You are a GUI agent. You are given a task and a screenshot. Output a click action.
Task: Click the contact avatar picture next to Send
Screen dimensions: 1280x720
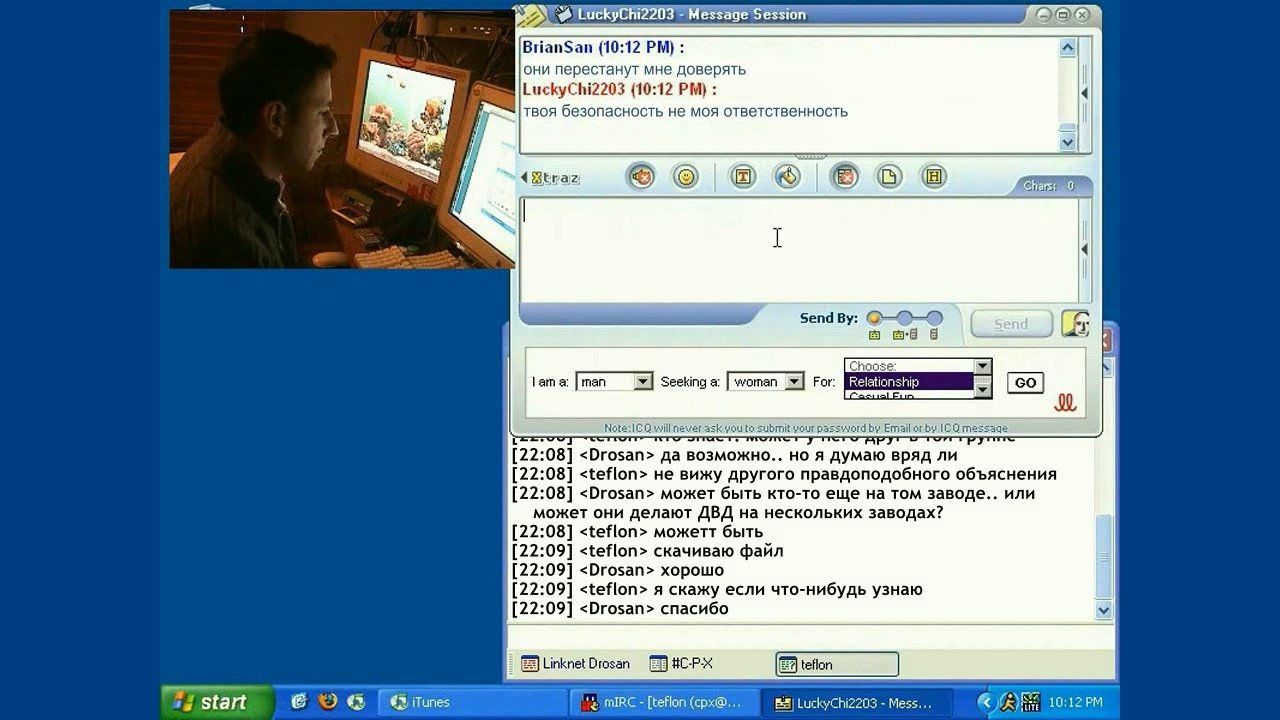1075,323
